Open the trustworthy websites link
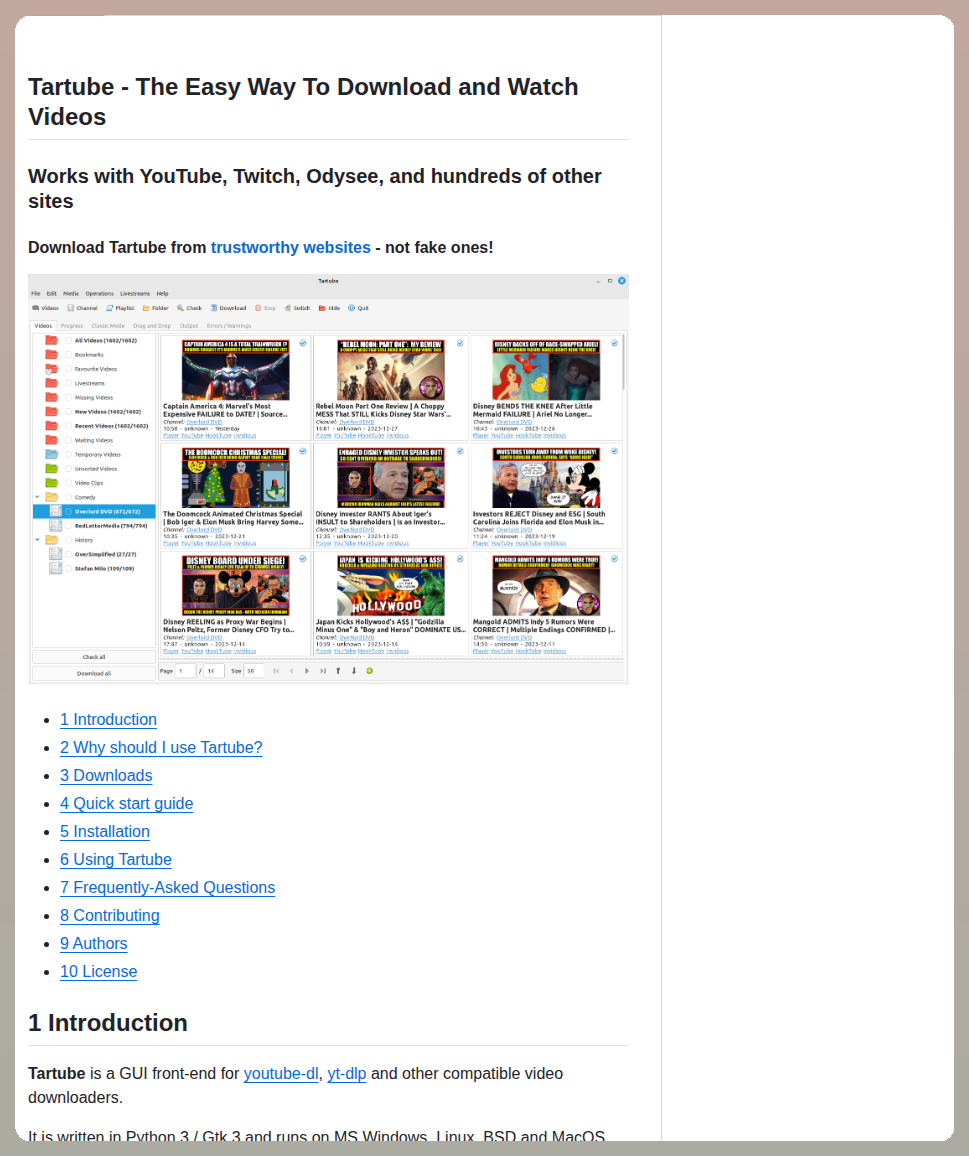 [x=291, y=248]
